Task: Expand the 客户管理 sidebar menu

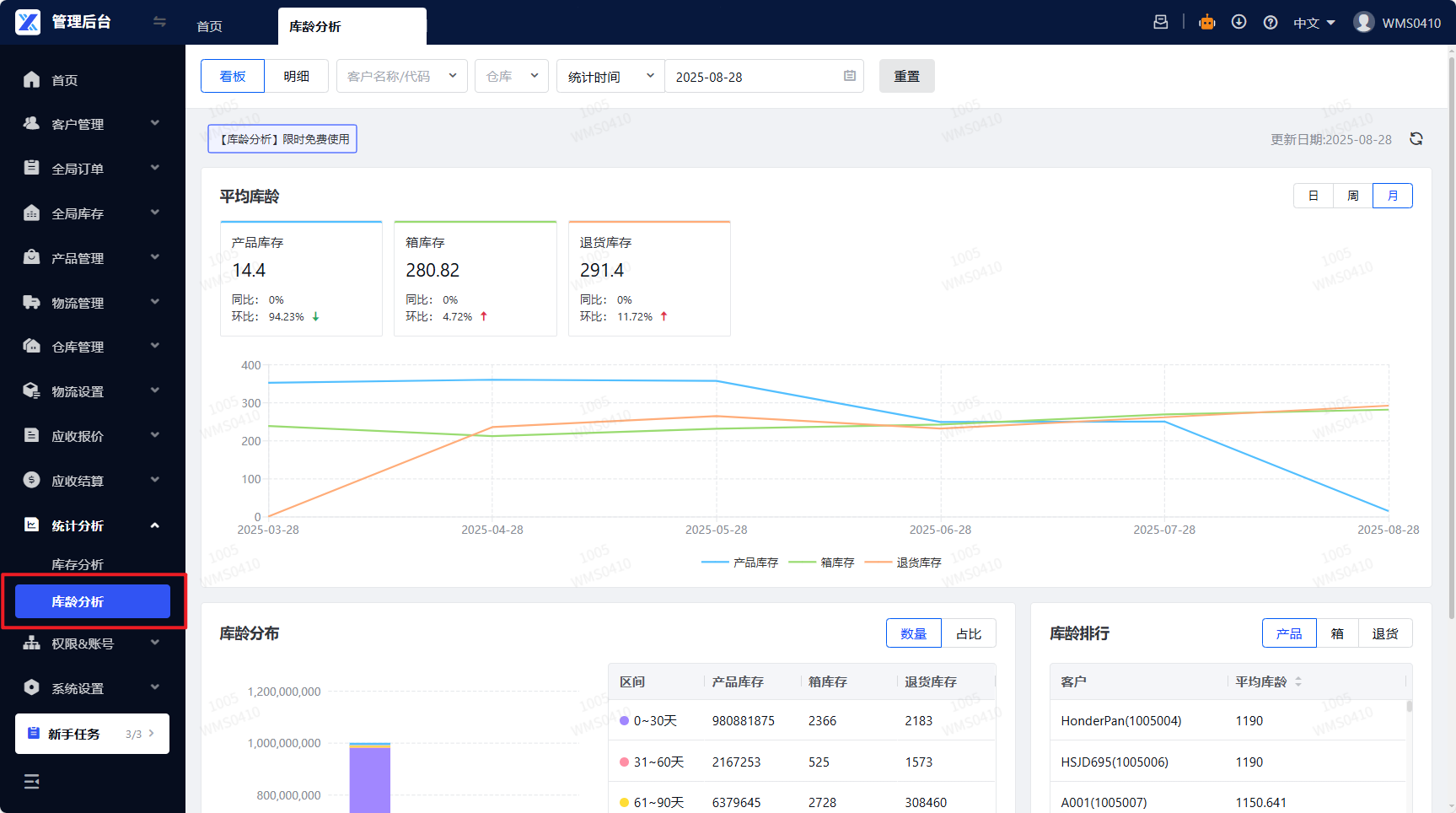Action: point(92,124)
